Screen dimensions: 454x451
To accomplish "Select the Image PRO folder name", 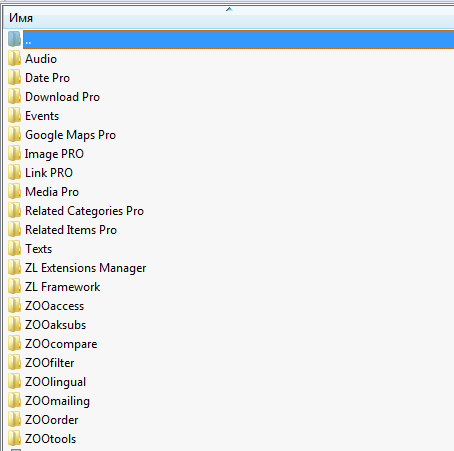I will pyautogui.click(x=54, y=154).
